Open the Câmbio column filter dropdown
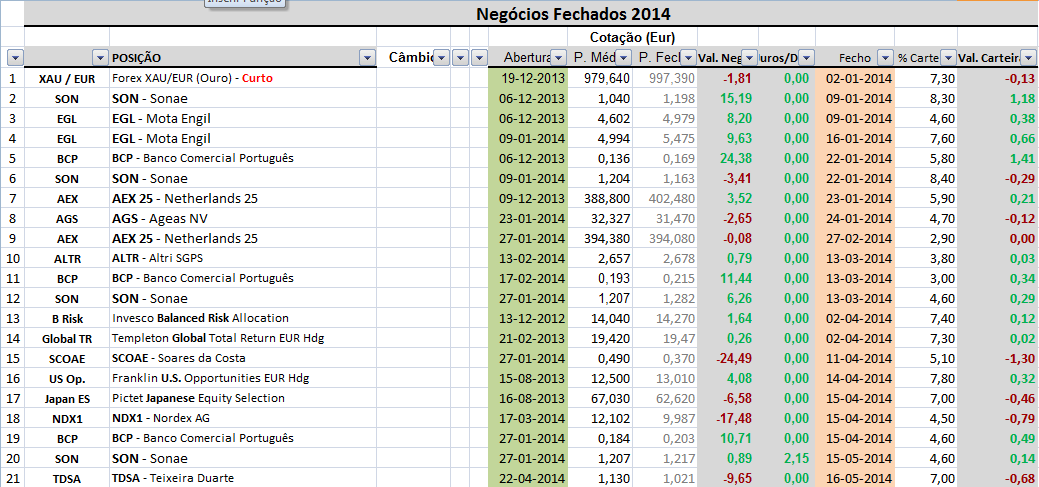1039x487 pixels. (x=443, y=58)
